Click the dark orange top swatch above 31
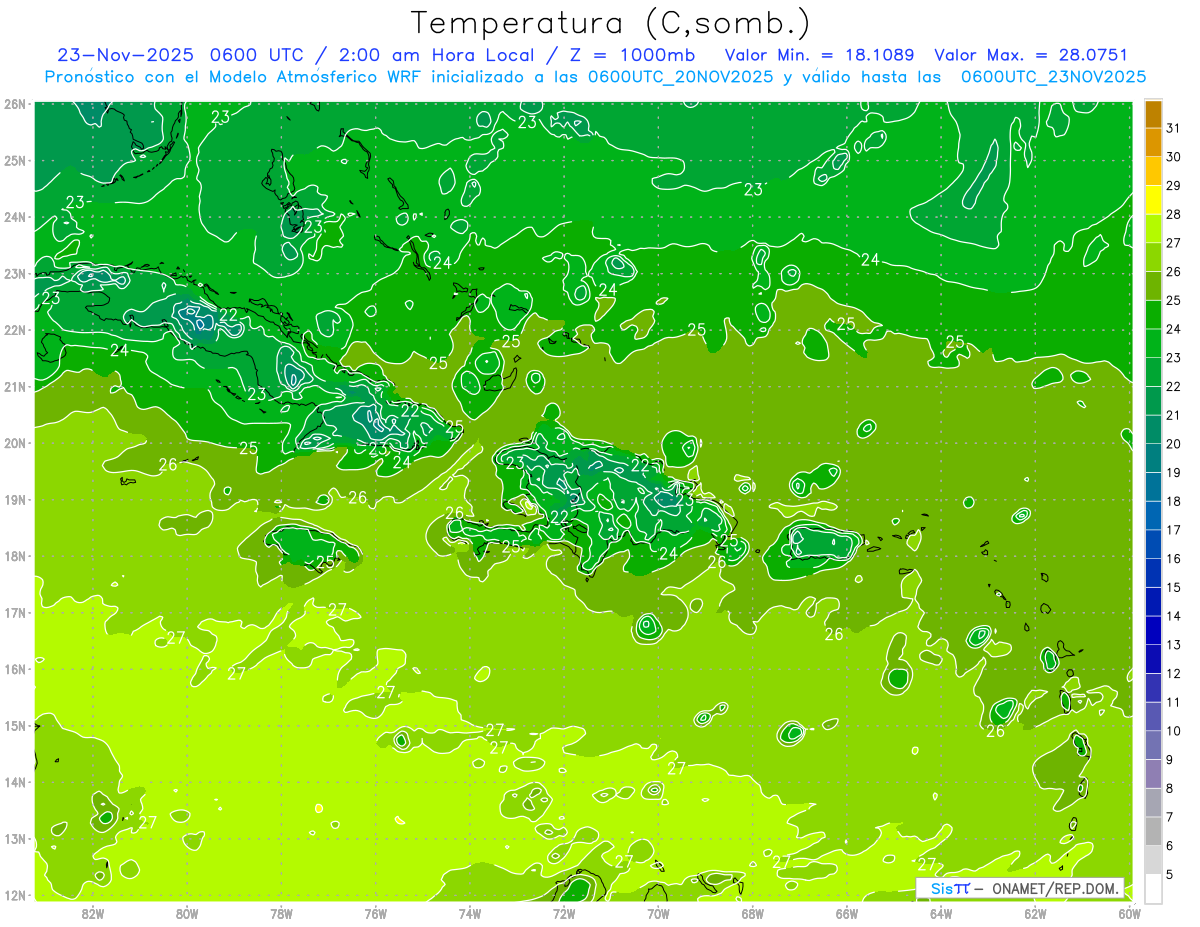The width and height of the screenshot is (1200, 927). coord(1153,115)
